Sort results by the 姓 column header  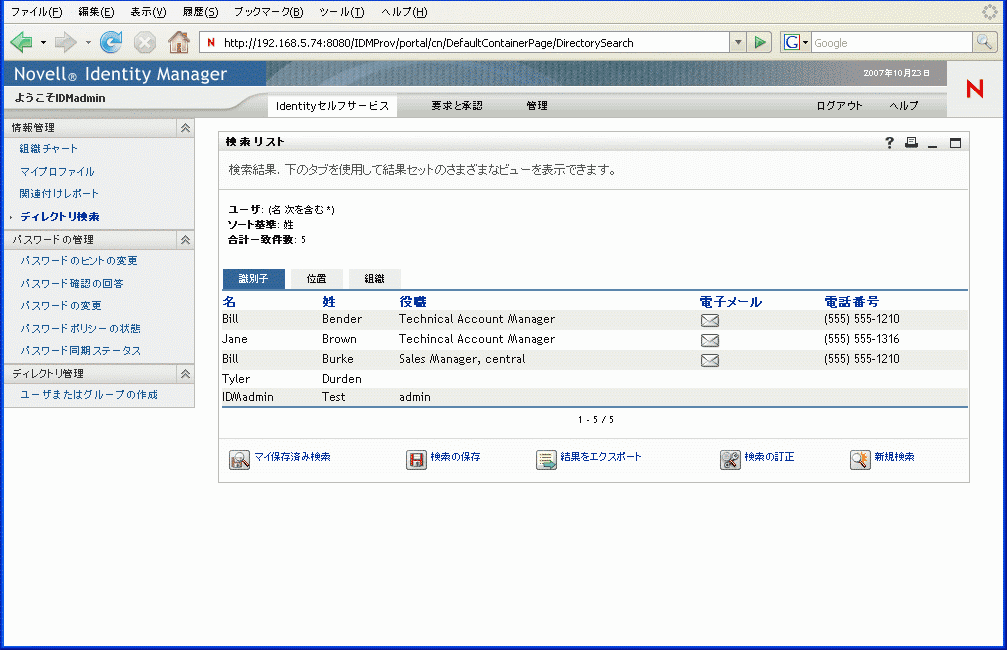(329, 301)
